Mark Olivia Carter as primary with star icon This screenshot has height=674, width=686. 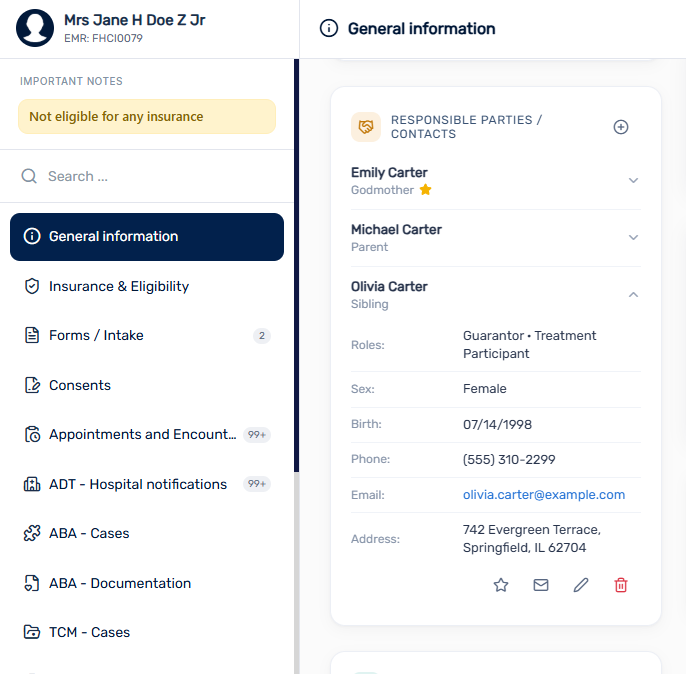500,585
